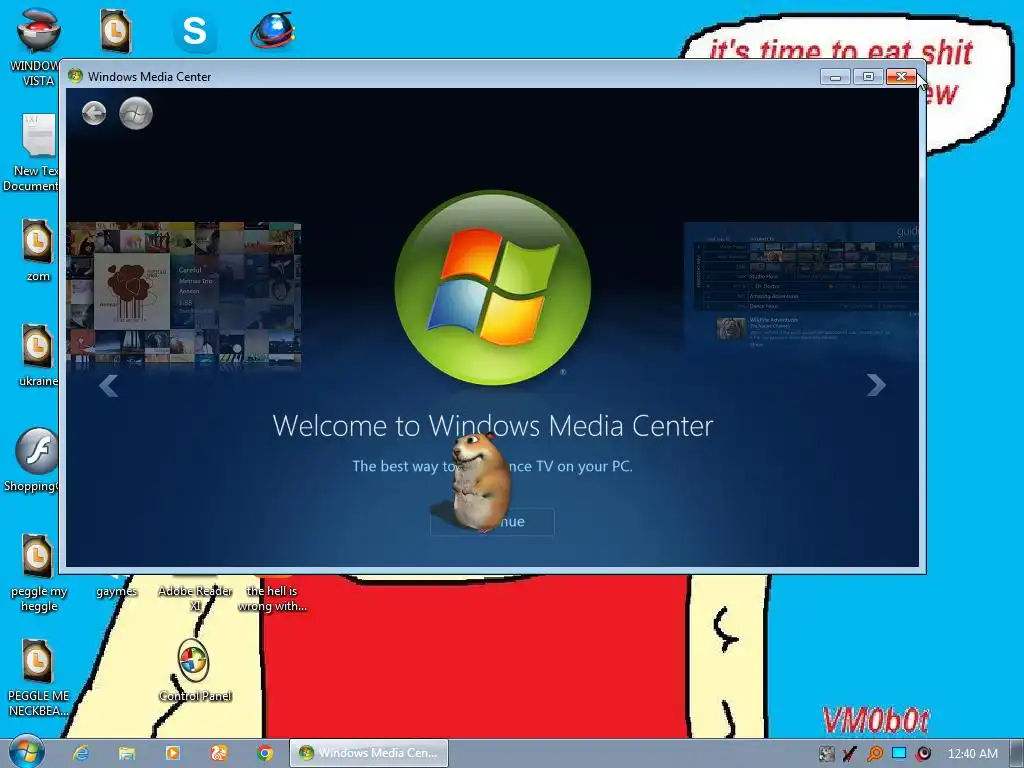Maximize the Windows Media Center window

pyautogui.click(x=868, y=76)
